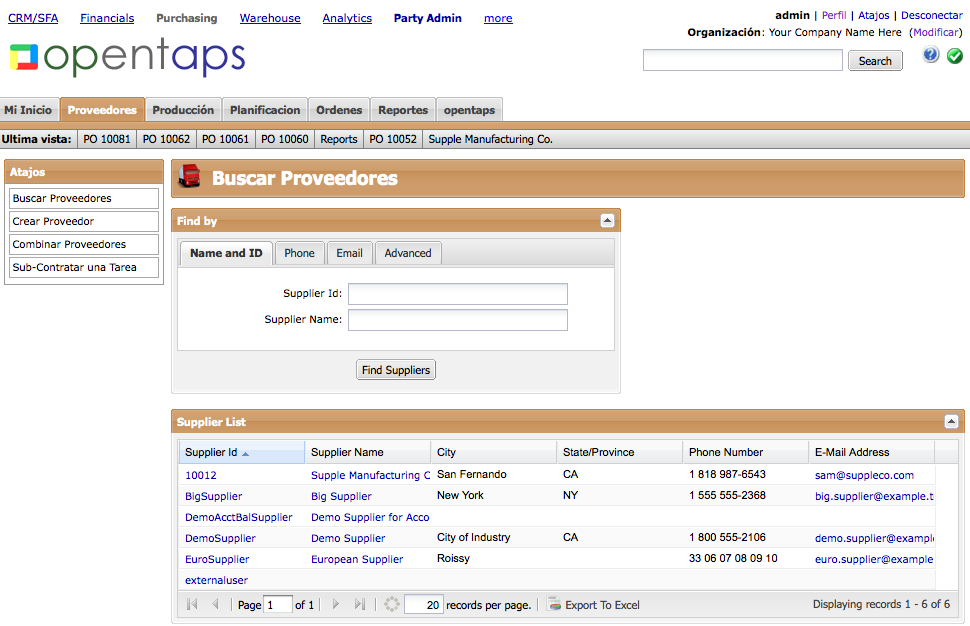The width and height of the screenshot is (970, 626).
Task: Sort by City column header
Action: click(494, 452)
